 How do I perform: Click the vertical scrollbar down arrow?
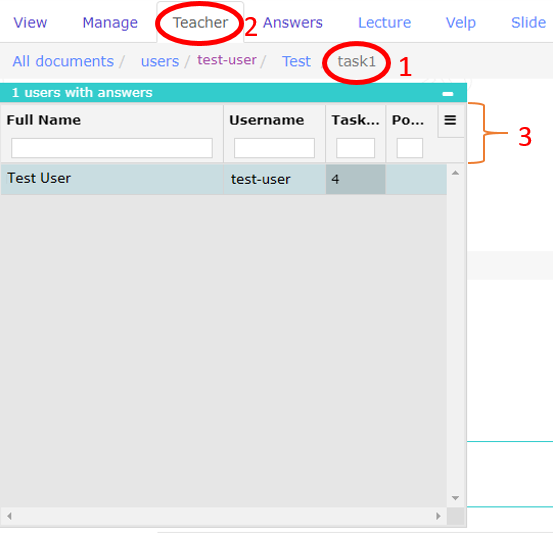[x=455, y=498]
